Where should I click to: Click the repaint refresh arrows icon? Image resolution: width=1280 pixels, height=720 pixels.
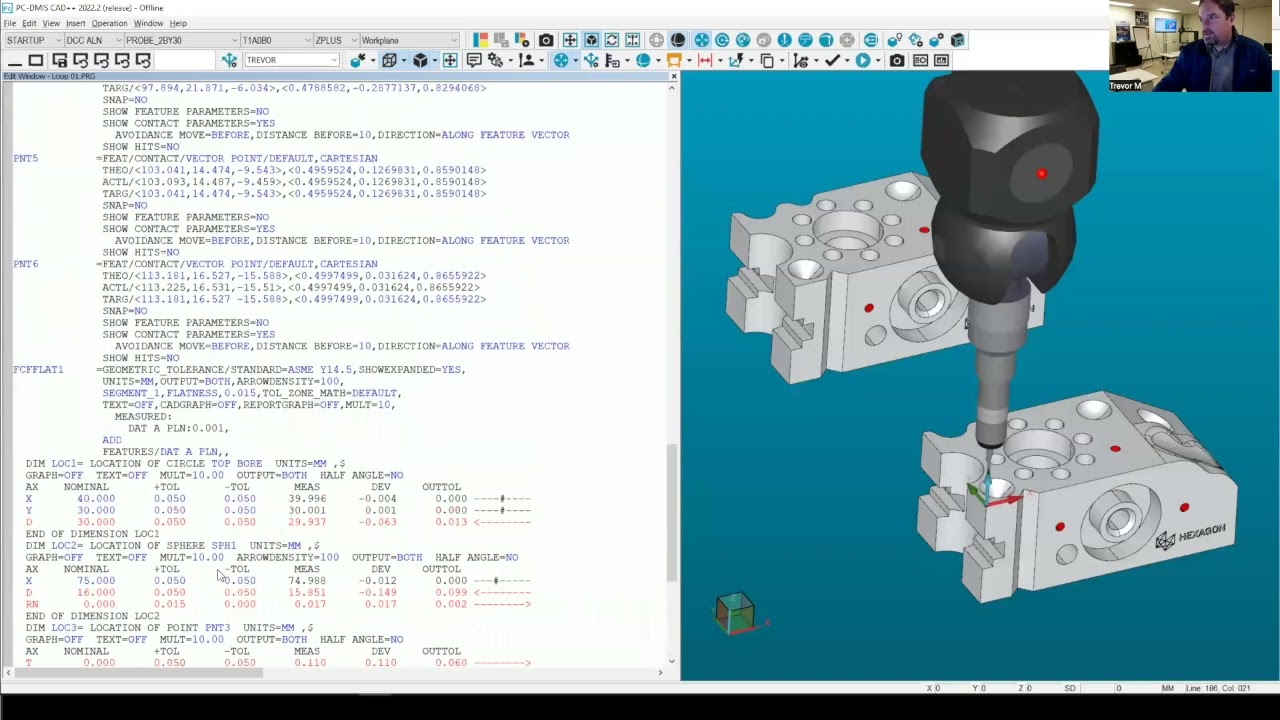click(612, 40)
